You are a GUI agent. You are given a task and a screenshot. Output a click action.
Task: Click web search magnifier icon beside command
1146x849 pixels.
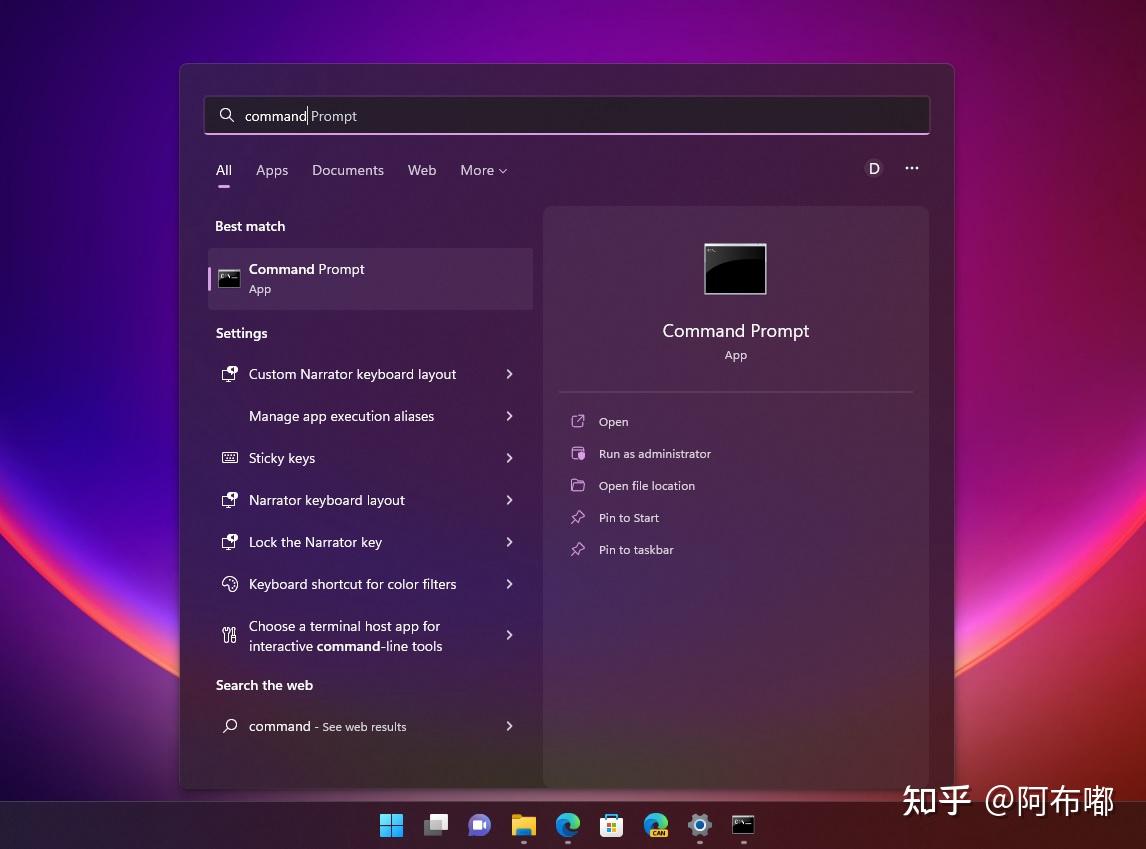229,726
